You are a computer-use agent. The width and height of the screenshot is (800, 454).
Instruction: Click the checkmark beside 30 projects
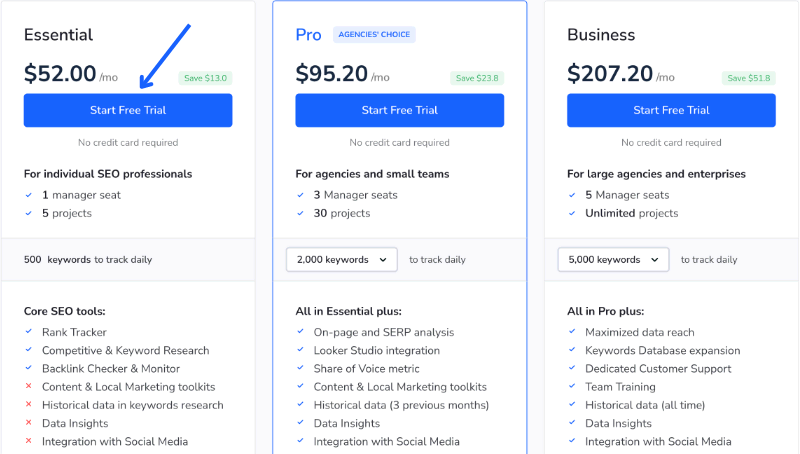tap(300, 213)
